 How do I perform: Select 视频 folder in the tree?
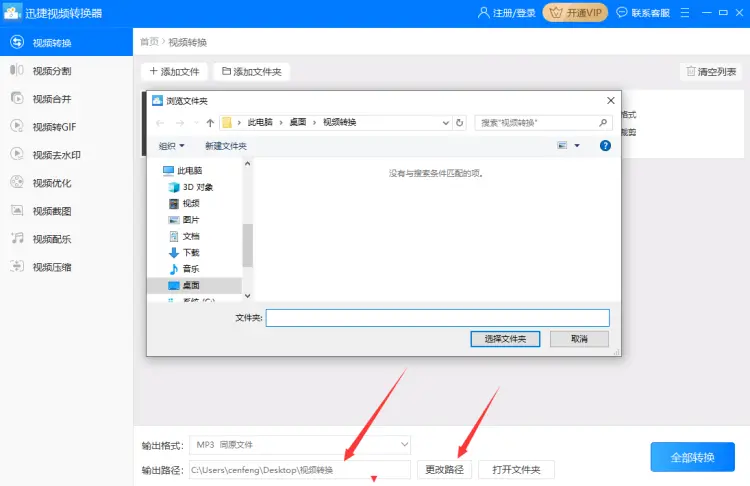coord(191,203)
